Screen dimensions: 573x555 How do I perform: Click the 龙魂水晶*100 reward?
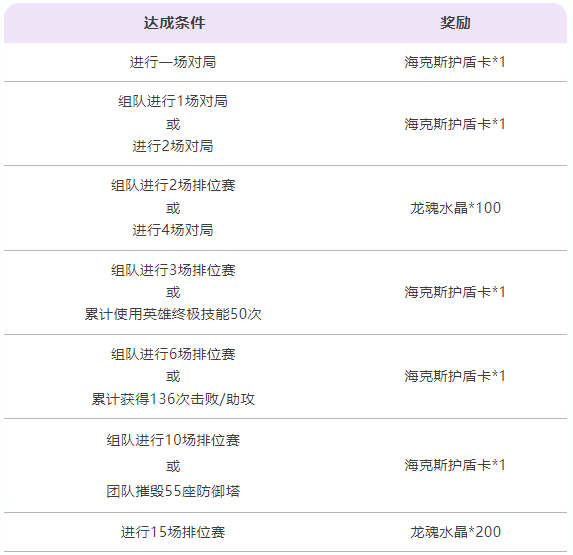pos(455,208)
